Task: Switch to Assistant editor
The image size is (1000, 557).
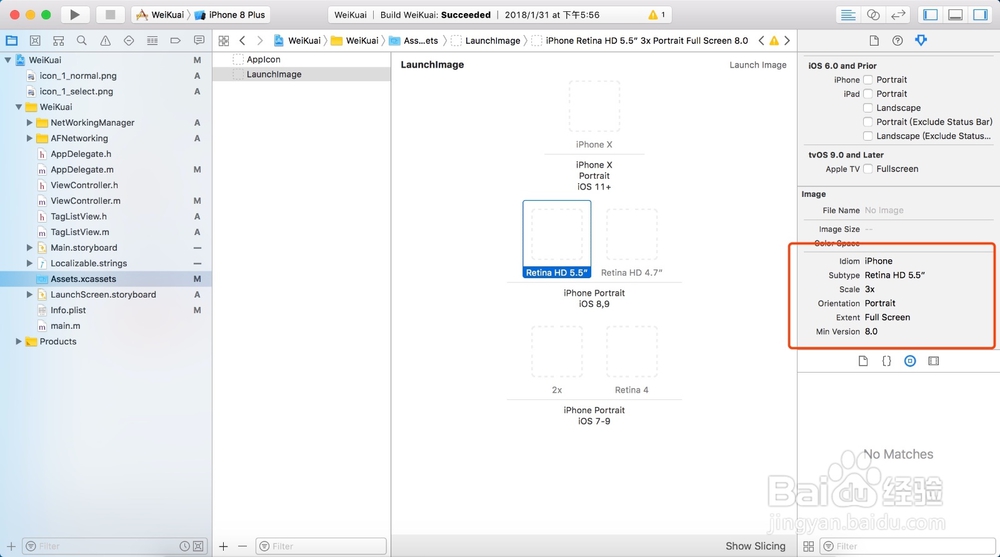Action: click(873, 14)
